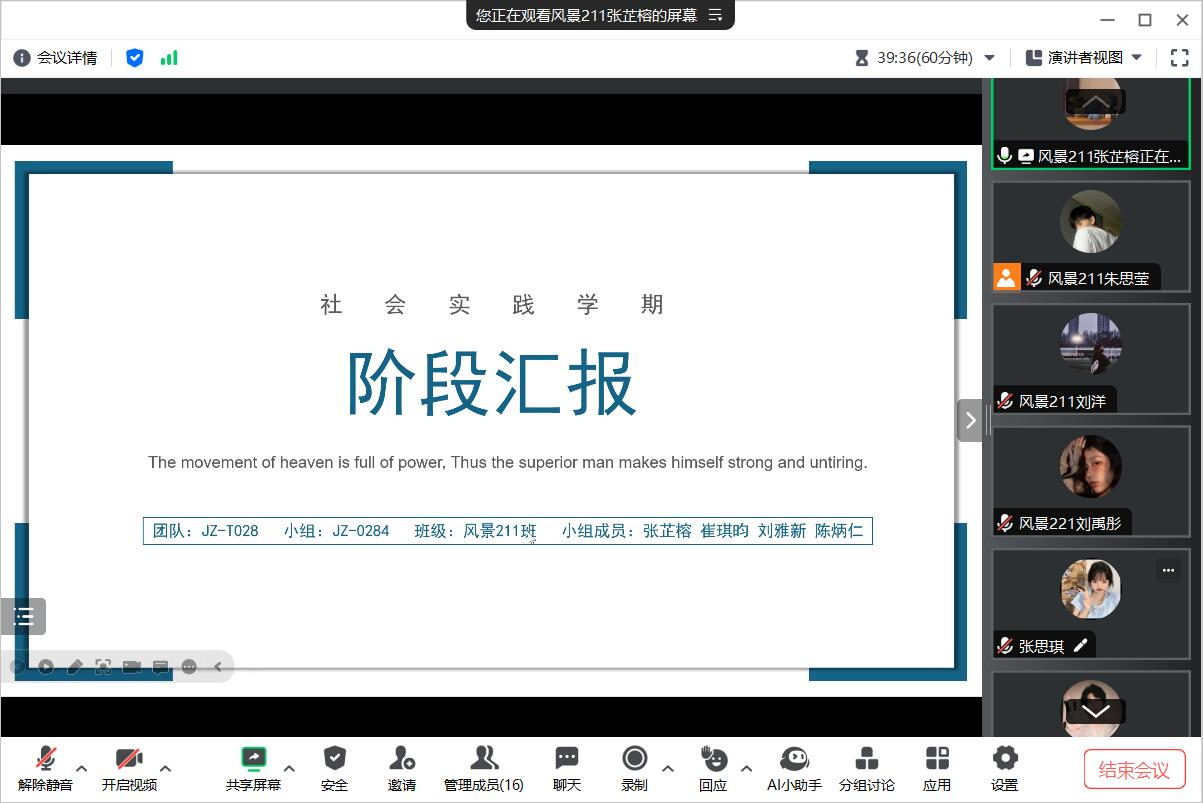Click the Manage members (管理成员) icon
1203x803 pixels.
[x=484, y=759]
